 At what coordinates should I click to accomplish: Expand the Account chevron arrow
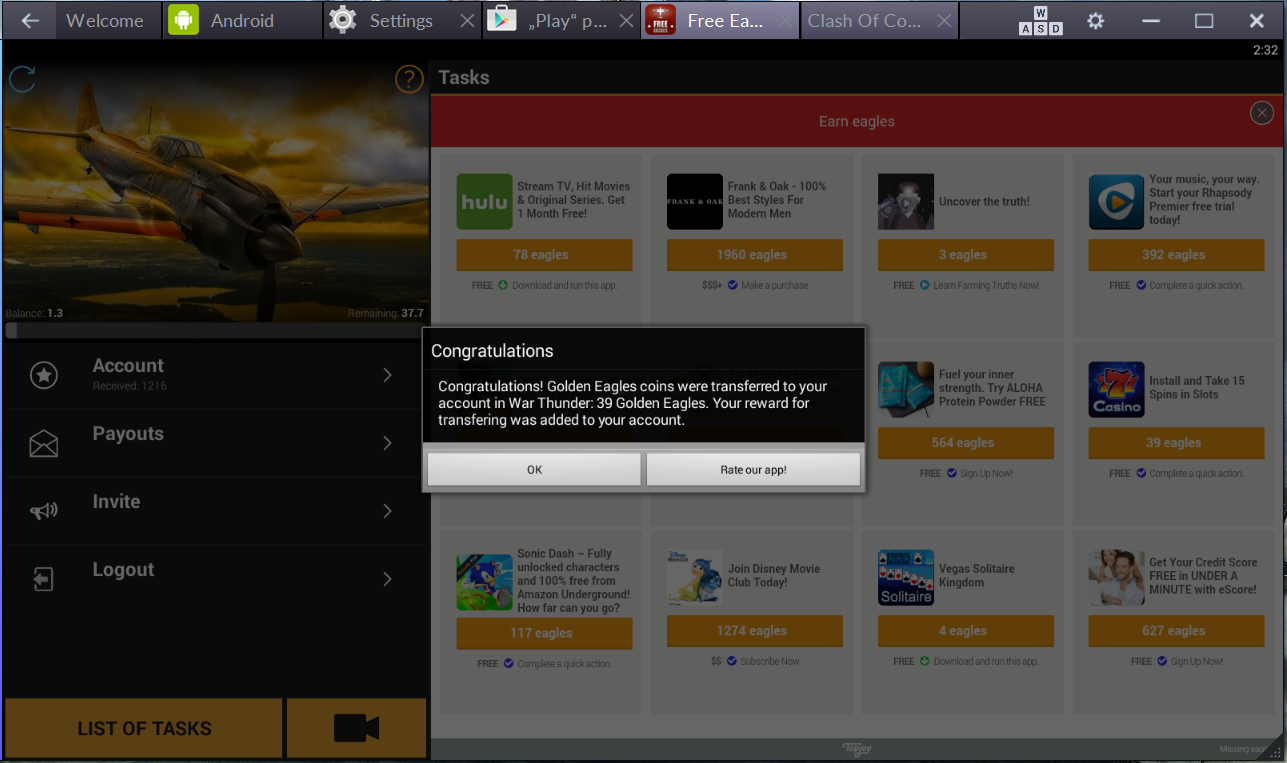click(x=387, y=375)
